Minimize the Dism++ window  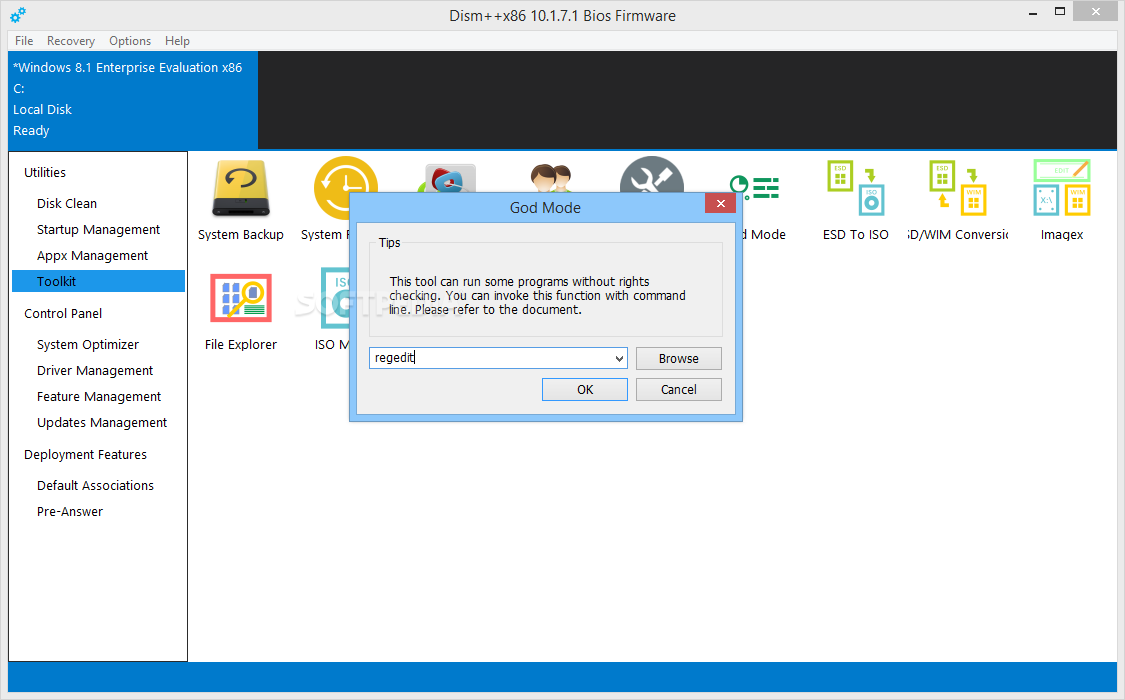(x=1033, y=12)
